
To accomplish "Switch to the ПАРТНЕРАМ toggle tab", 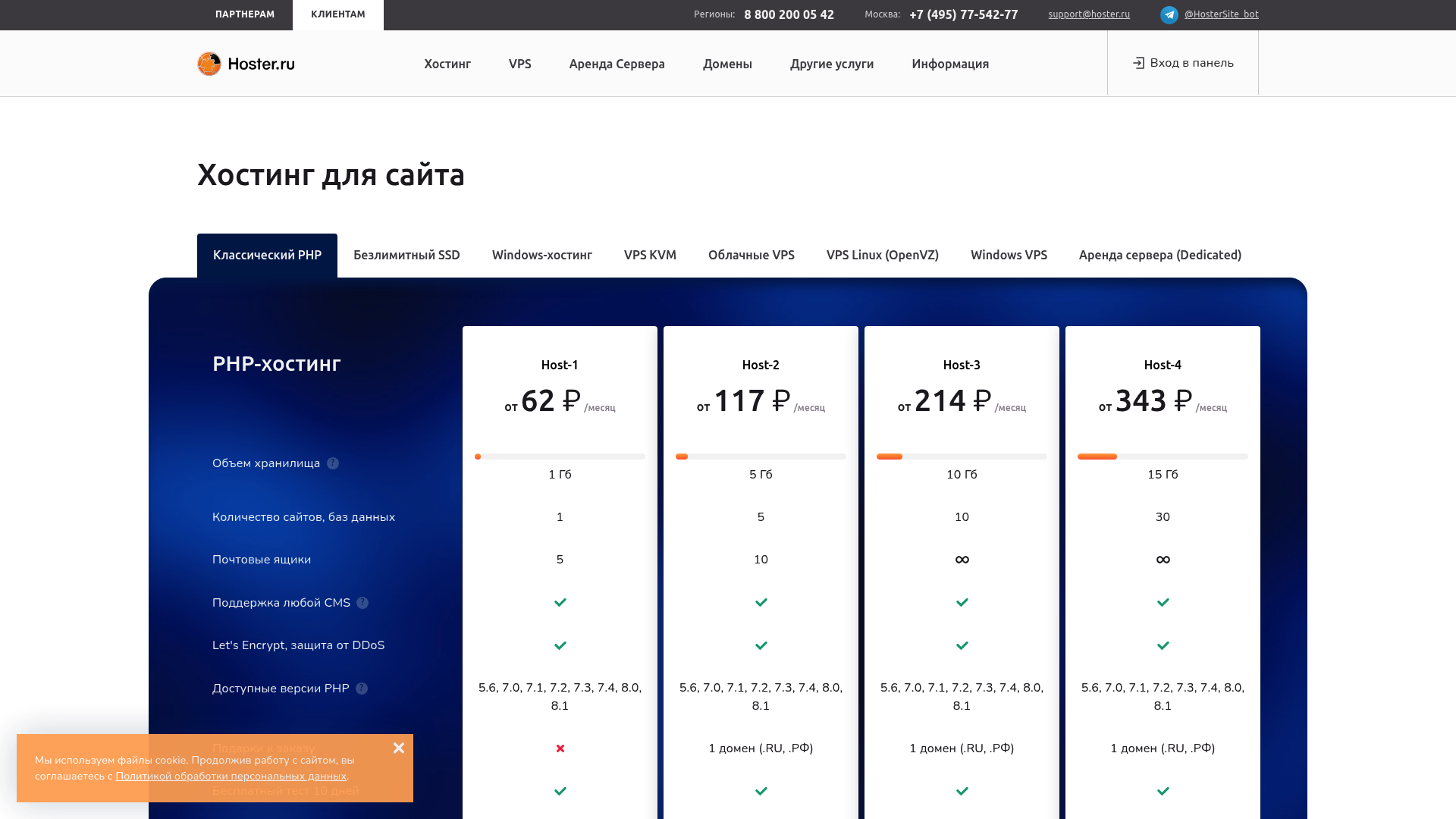I will (245, 14).
